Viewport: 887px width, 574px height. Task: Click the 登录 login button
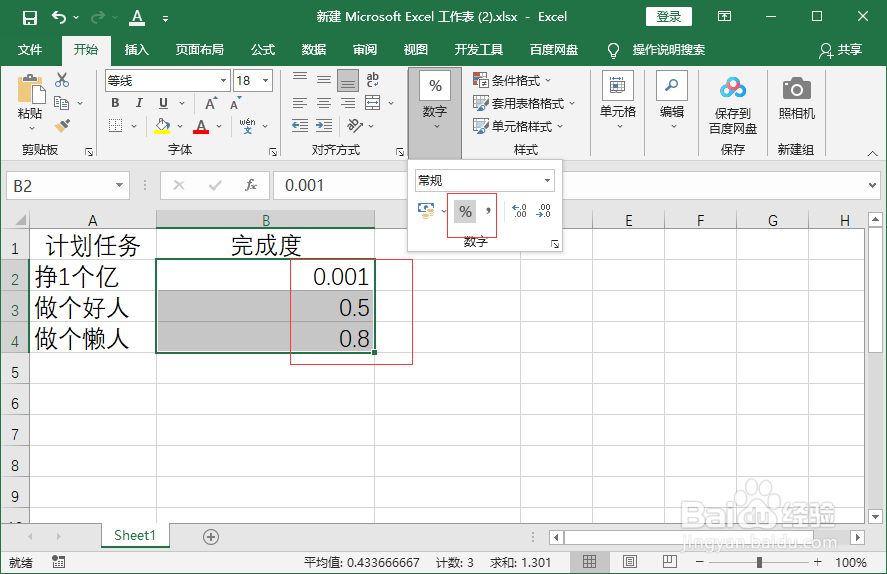(669, 16)
